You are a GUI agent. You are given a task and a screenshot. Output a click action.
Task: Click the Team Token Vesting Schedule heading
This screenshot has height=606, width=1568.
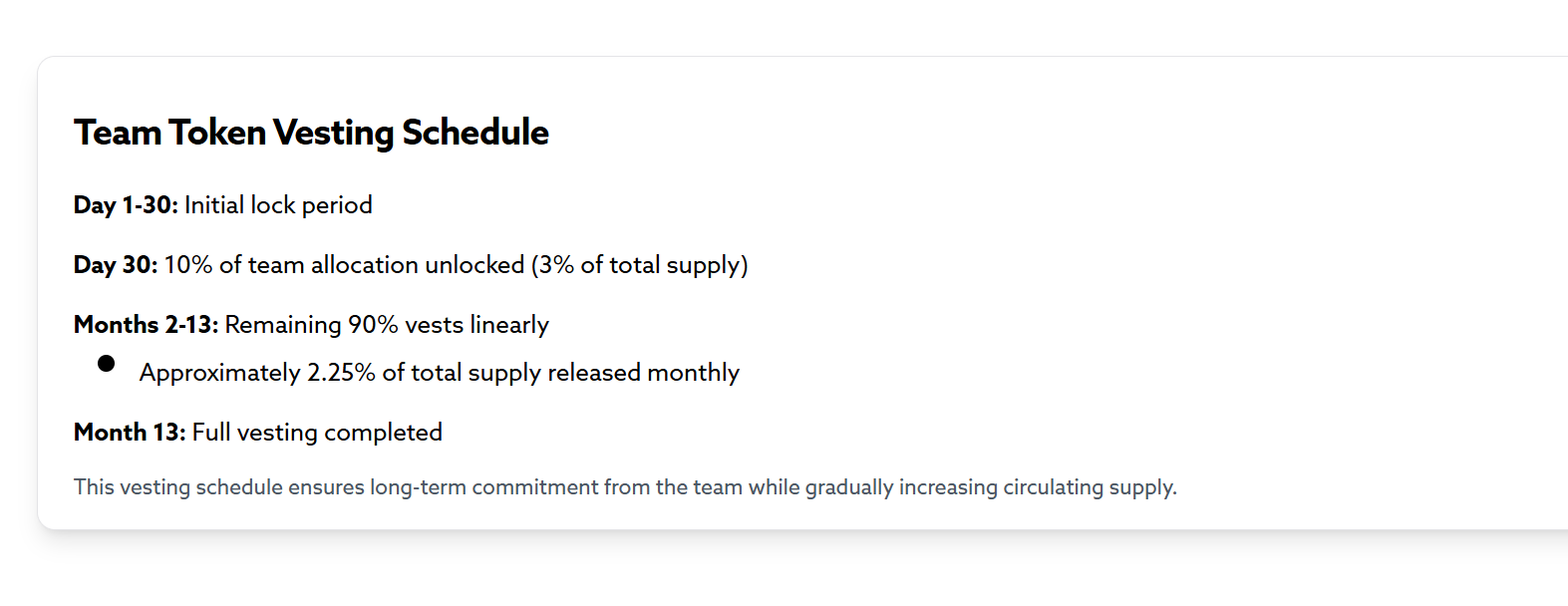click(311, 133)
